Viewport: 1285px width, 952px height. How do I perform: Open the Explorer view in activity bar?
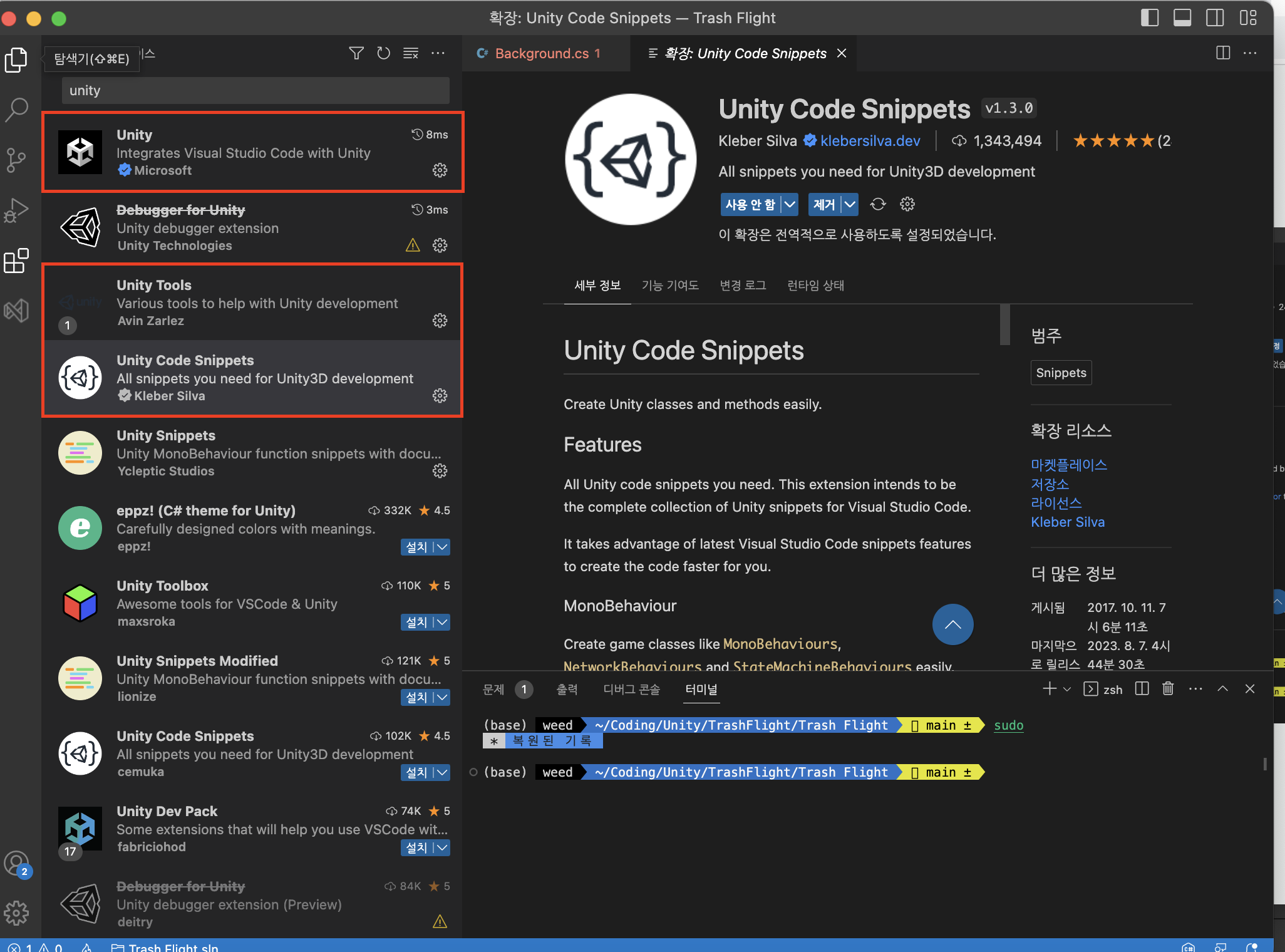coord(16,59)
